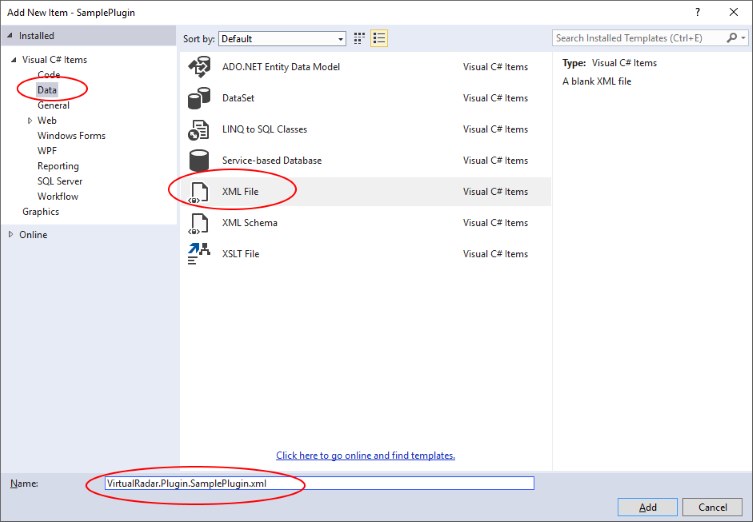Pick the XML File template icon
753x522 pixels.
tap(199, 191)
